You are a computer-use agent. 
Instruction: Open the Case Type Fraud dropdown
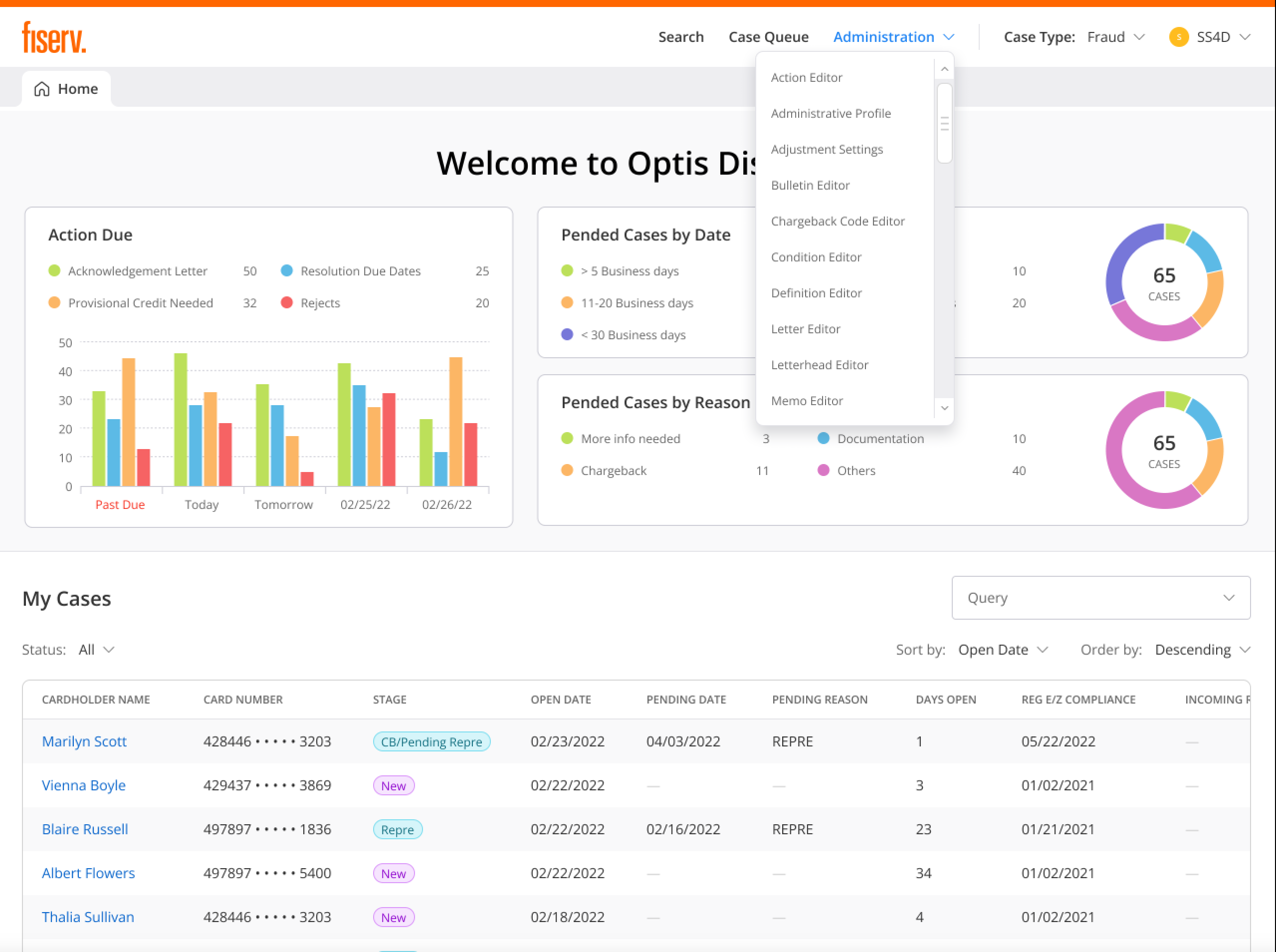1116,37
